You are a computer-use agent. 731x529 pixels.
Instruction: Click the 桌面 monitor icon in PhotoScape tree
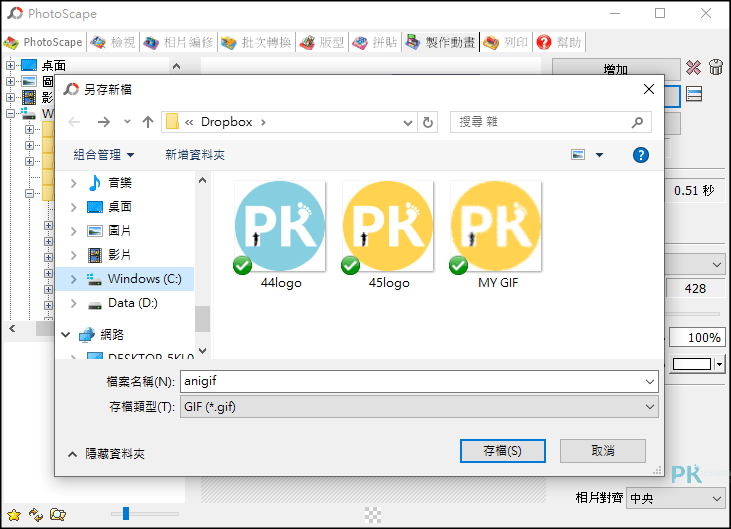(x=28, y=65)
